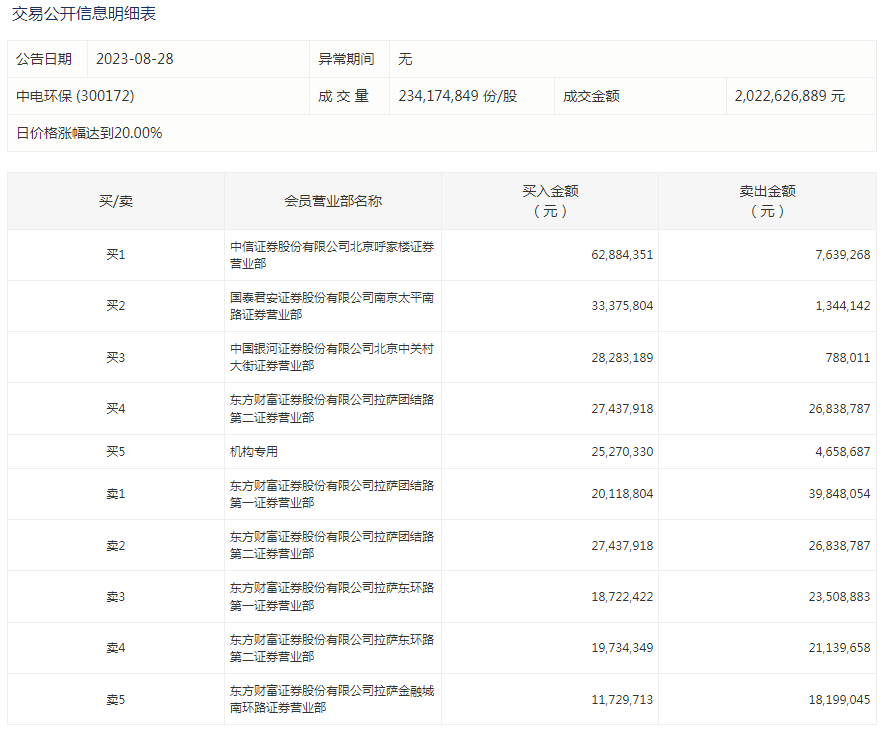Select the 卖2 row label
The height and width of the screenshot is (732, 883).
point(115,546)
